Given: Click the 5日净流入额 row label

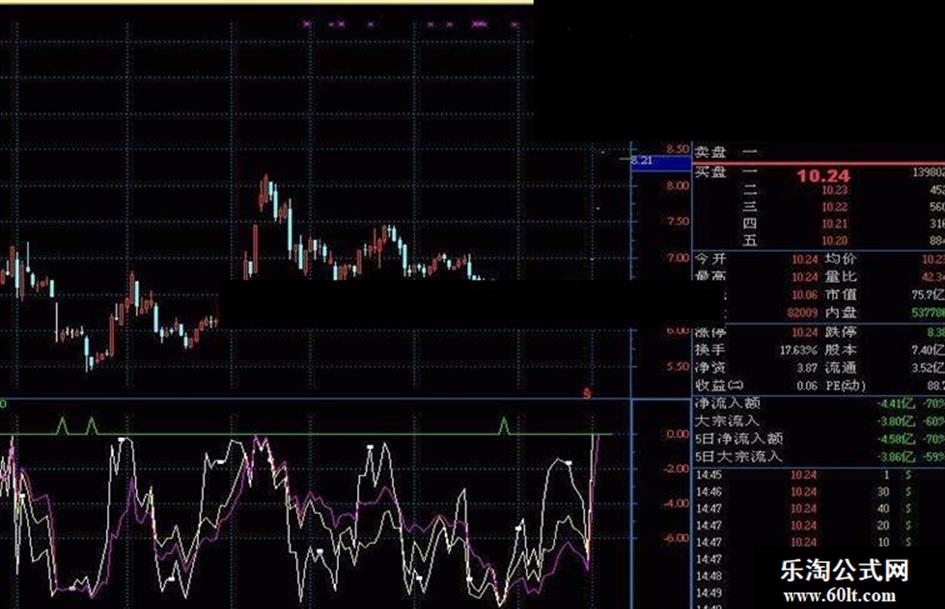Looking at the screenshot, I should [x=738, y=439].
